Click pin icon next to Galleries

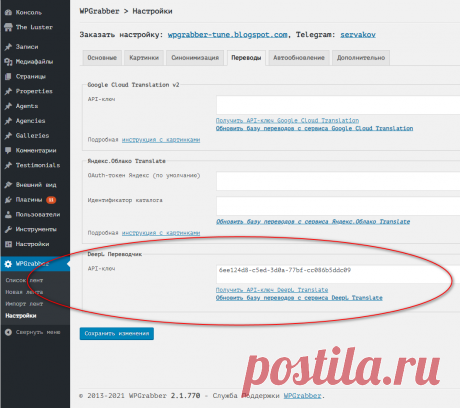click(x=8, y=136)
